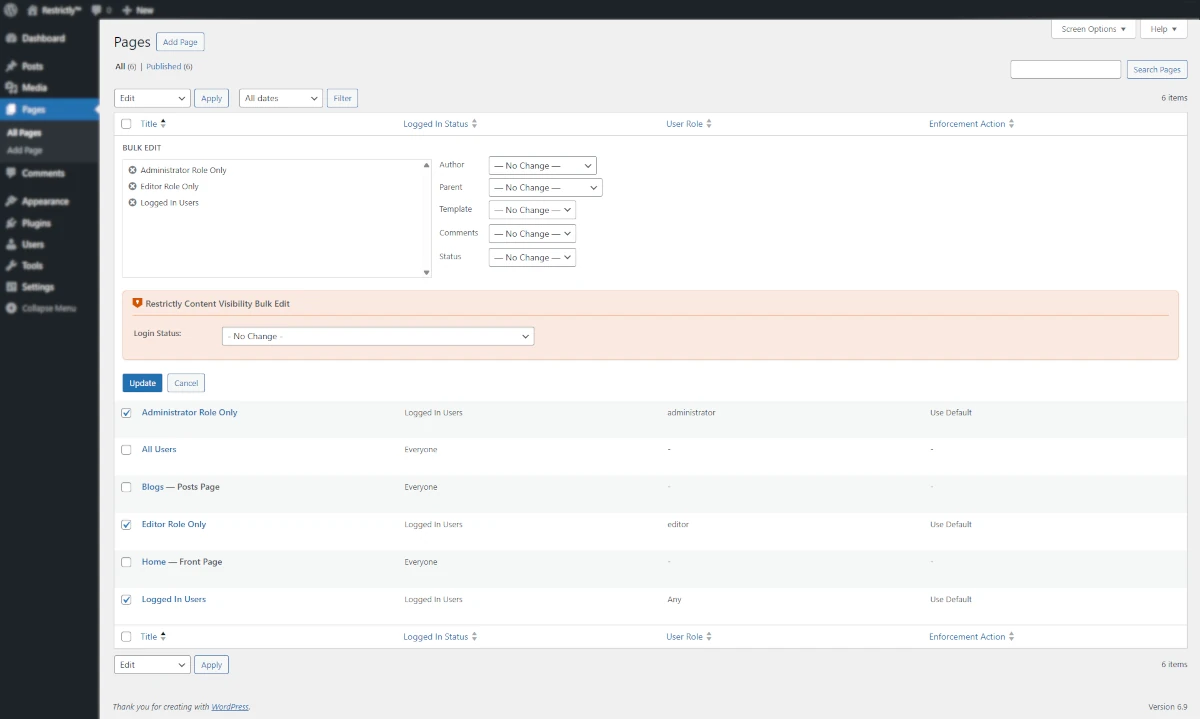Screen dimensions: 1200x719
Task: Open the Plugins menu in sidebar
Action: [x=36, y=223]
